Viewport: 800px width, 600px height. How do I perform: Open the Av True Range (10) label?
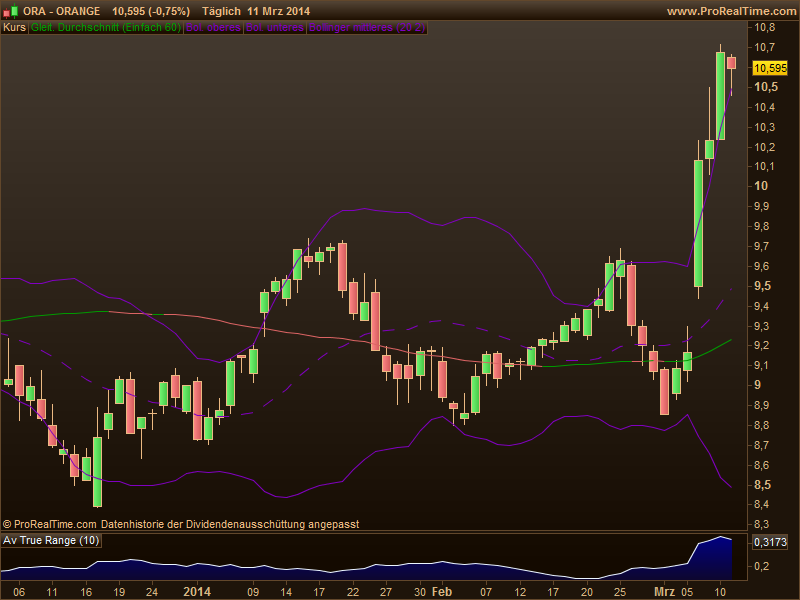coord(51,540)
